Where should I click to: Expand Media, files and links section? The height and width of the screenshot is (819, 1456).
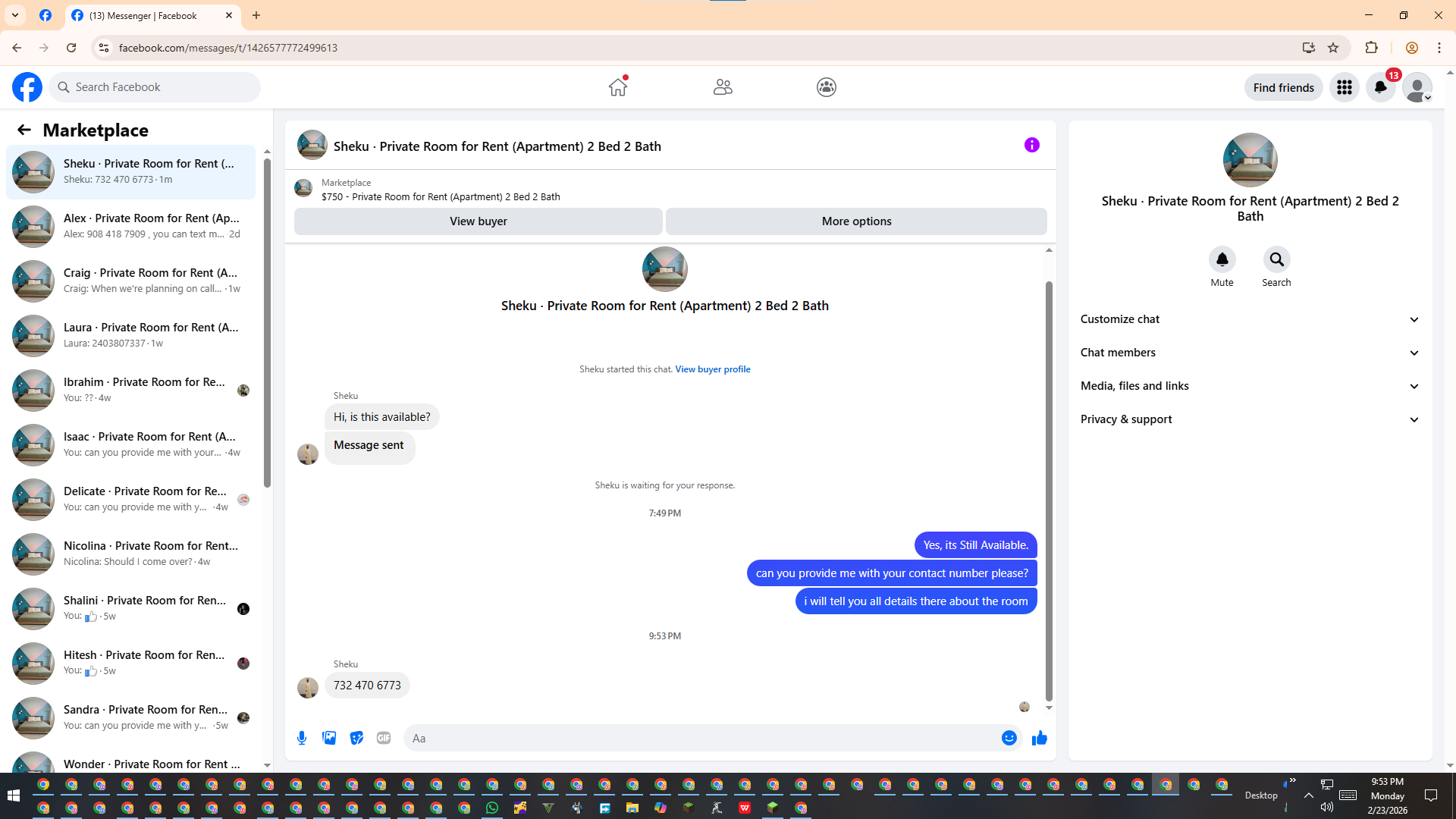[x=1249, y=386]
